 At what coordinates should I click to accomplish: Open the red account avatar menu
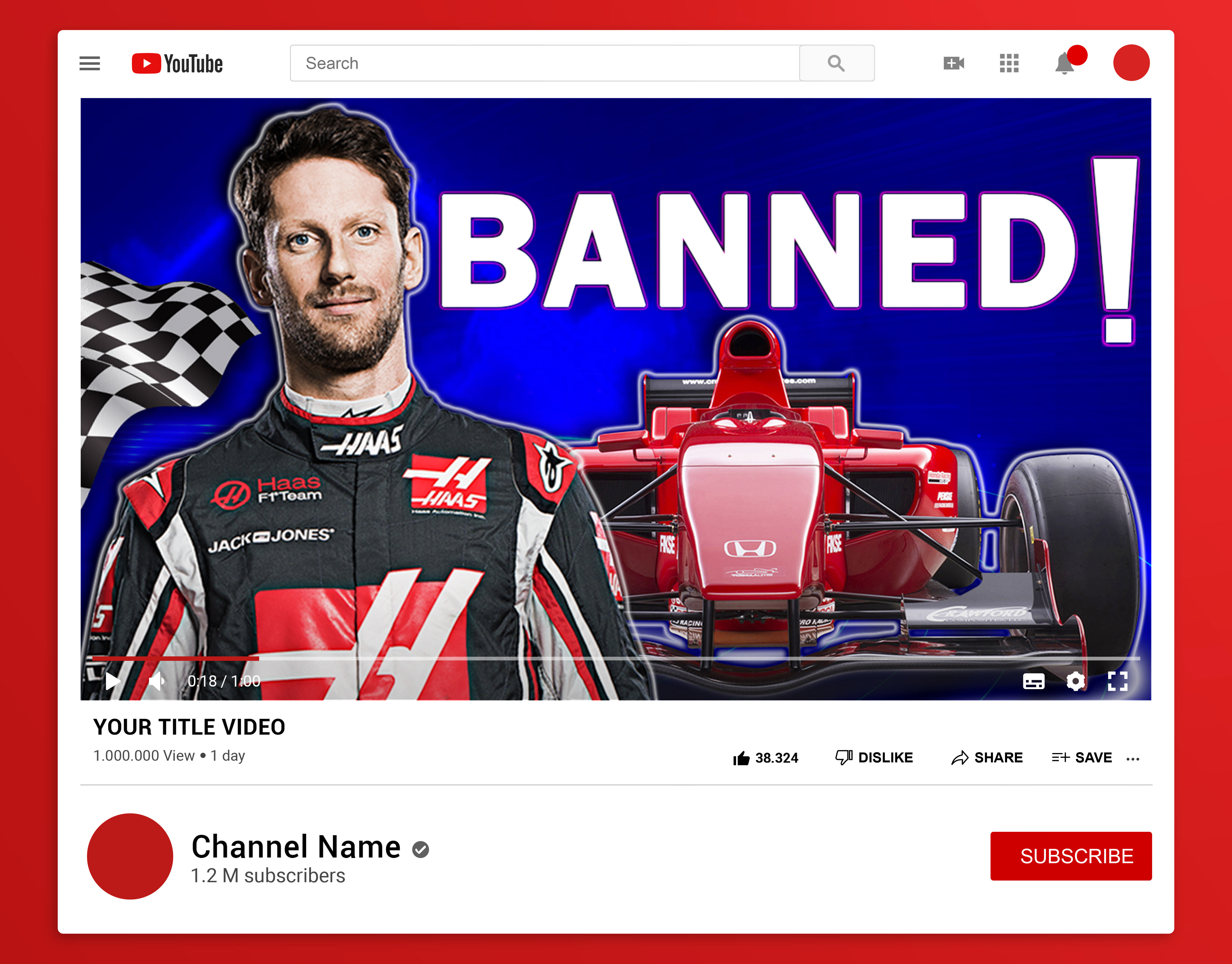1131,63
